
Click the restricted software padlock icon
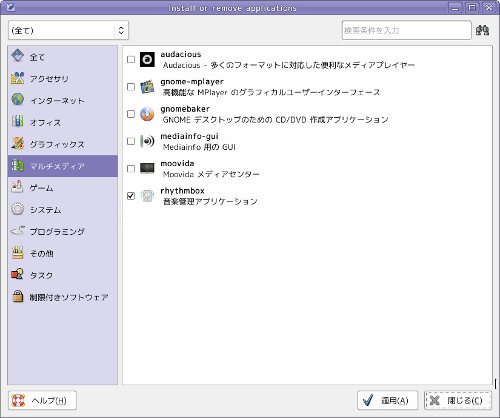[17, 296]
